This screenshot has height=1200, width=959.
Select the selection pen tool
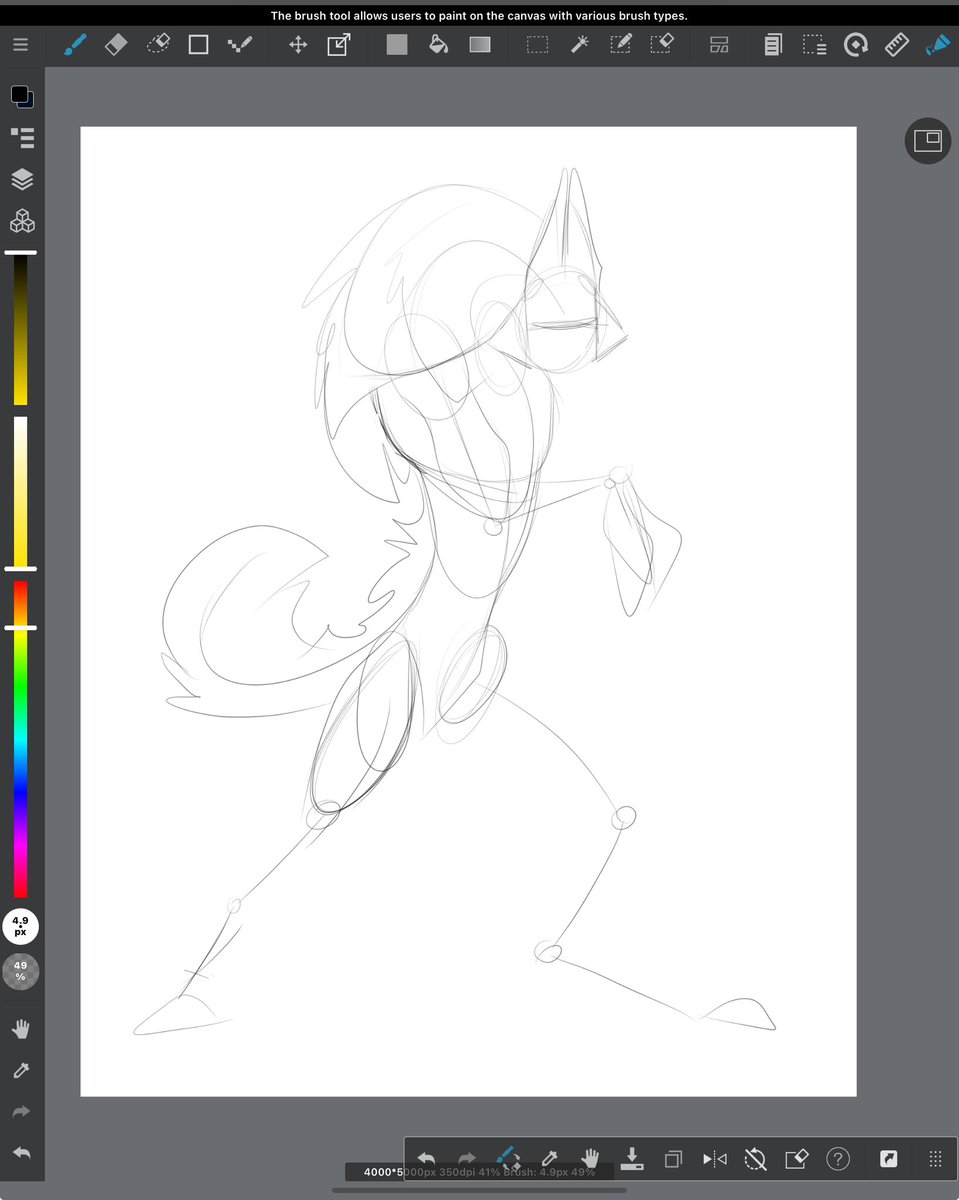click(620, 45)
